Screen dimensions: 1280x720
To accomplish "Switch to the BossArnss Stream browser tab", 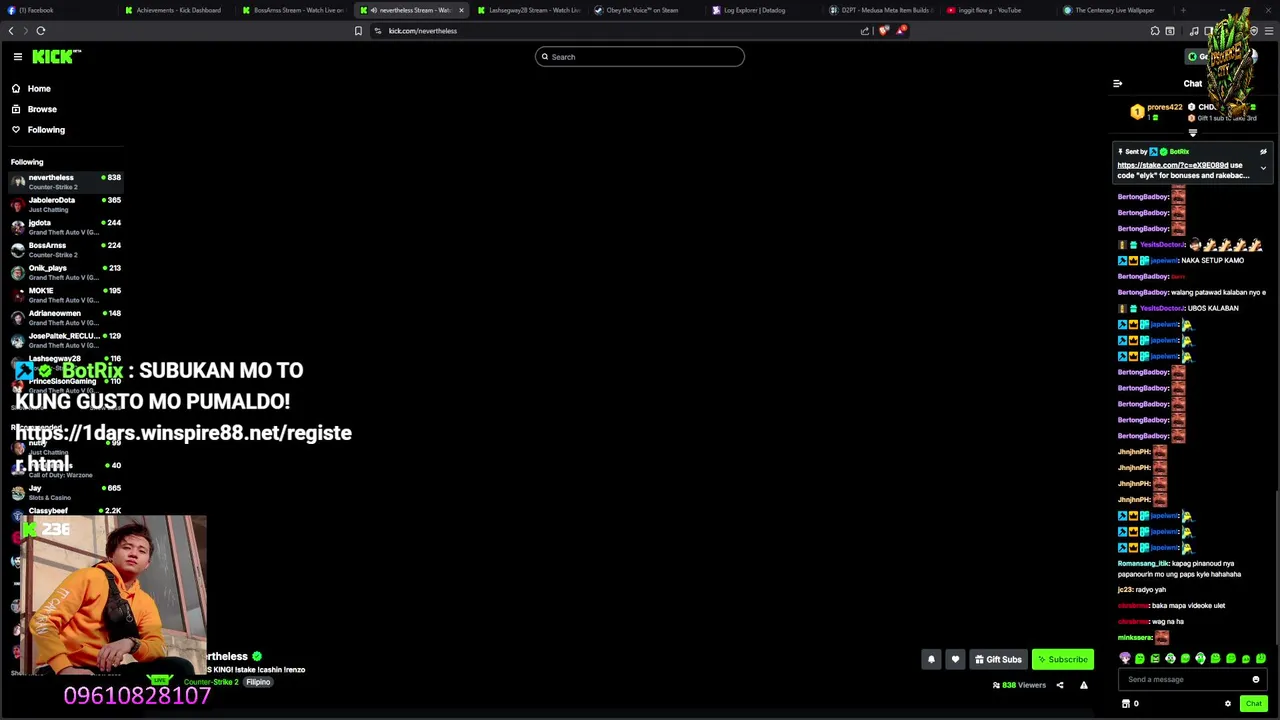I will pyautogui.click(x=296, y=10).
